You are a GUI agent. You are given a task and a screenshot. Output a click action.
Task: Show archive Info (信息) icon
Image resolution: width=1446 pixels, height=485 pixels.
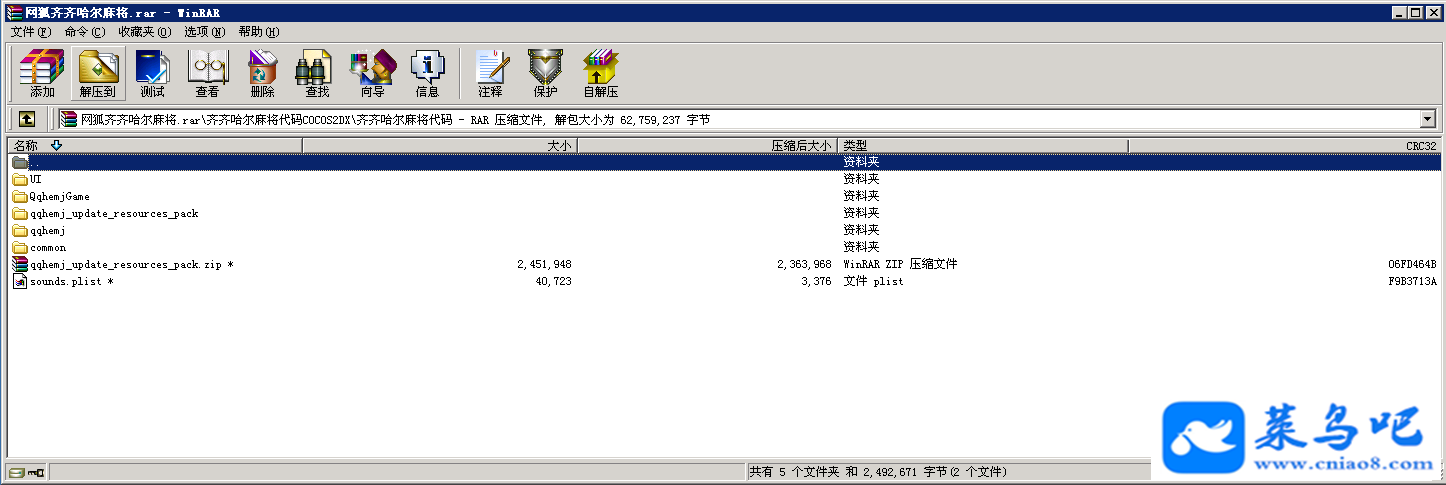[x=427, y=74]
